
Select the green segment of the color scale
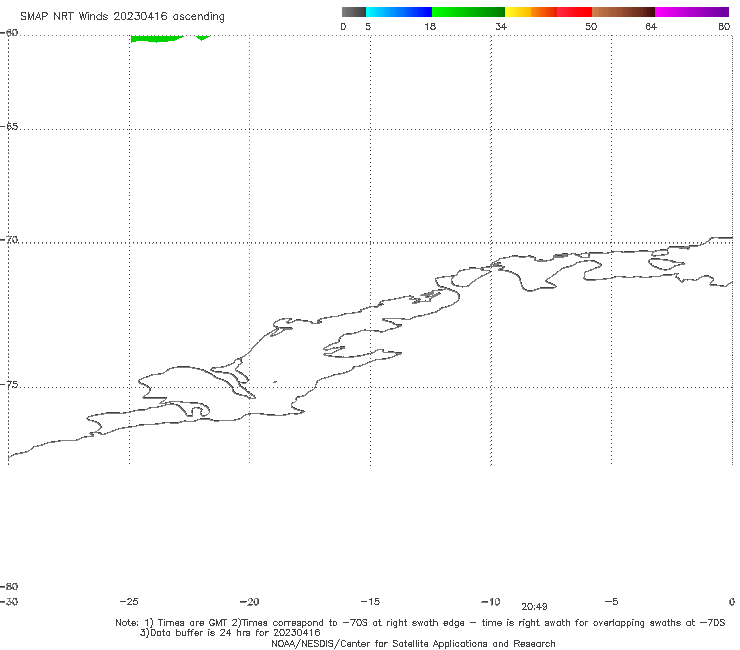point(469,12)
